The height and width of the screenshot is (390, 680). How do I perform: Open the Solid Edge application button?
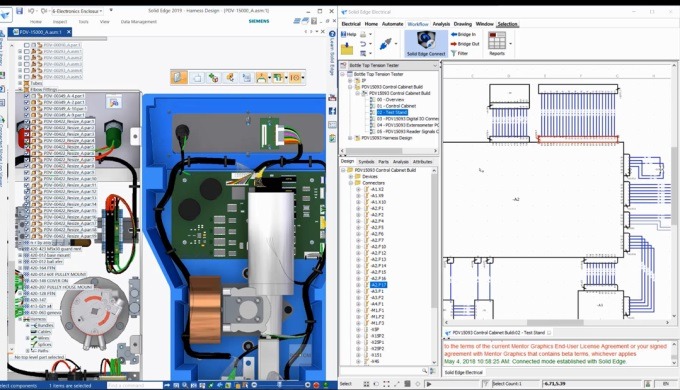coord(5,15)
